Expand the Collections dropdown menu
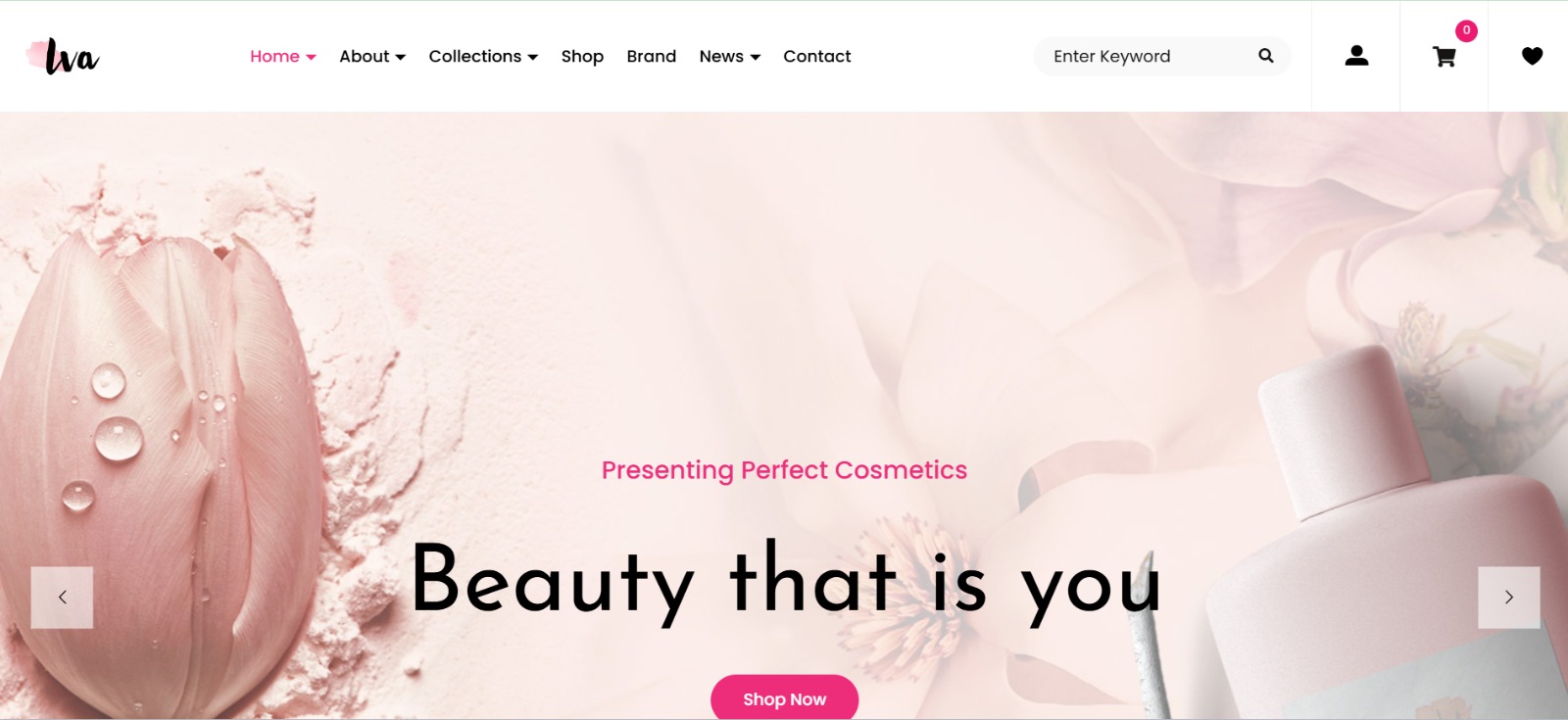The height and width of the screenshot is (720, 1568). [483, 56]
